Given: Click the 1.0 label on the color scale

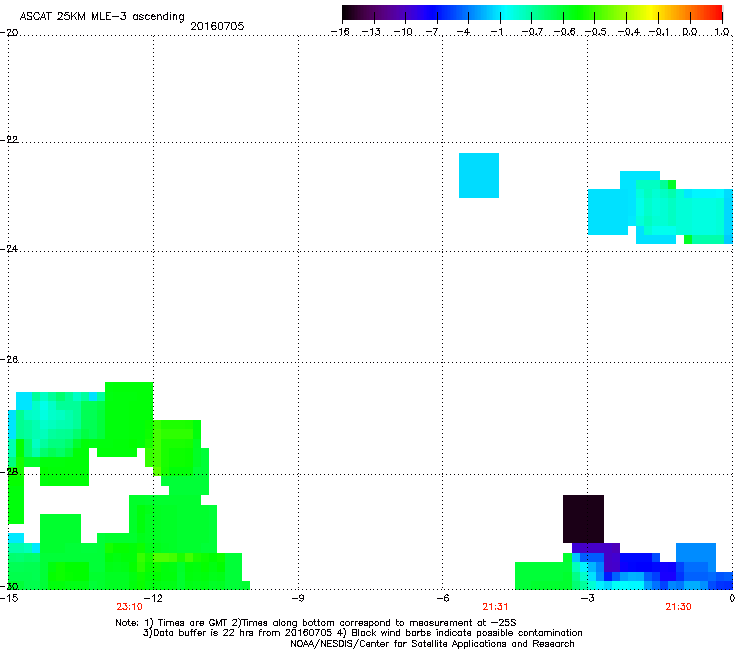Looking at the screenshot, I should tap(722, 32).
